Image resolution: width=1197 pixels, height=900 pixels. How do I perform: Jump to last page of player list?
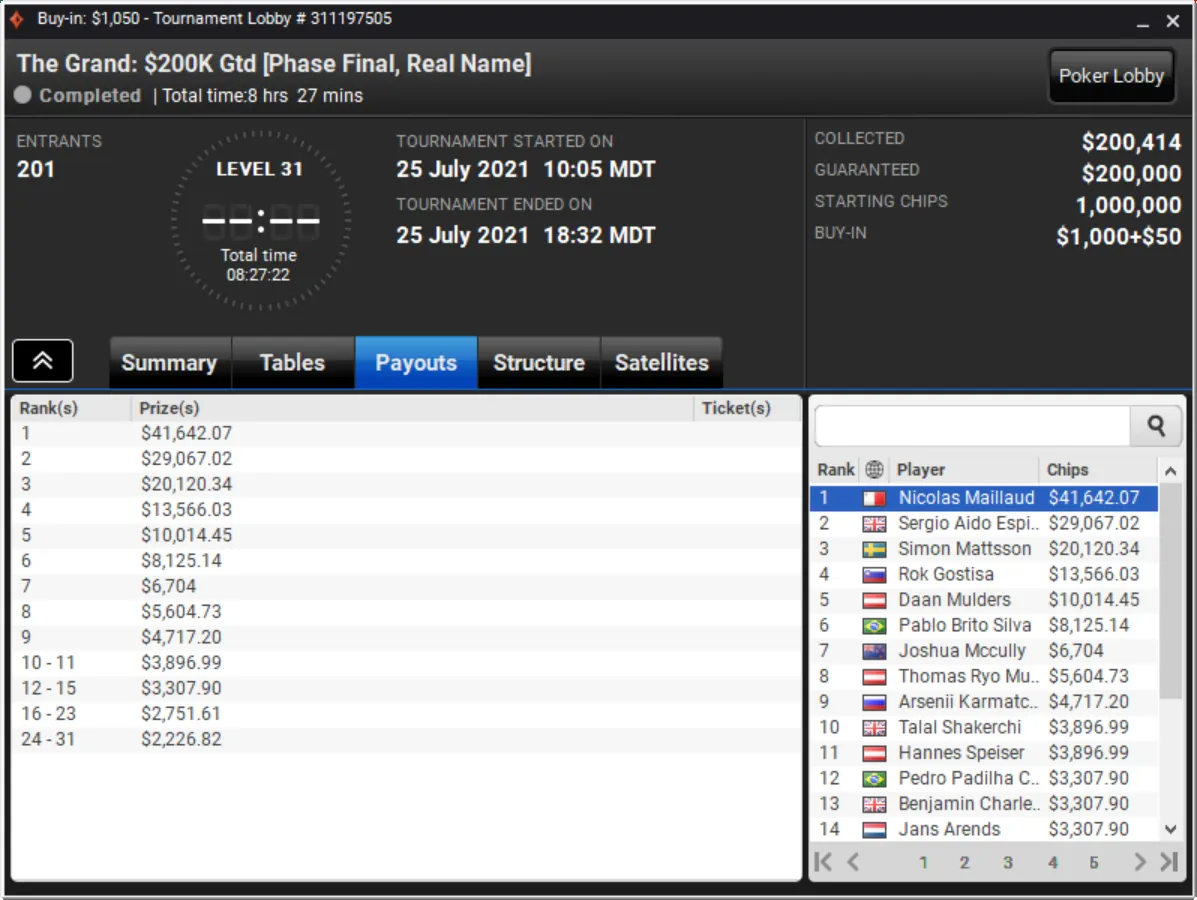[1169, 862]
